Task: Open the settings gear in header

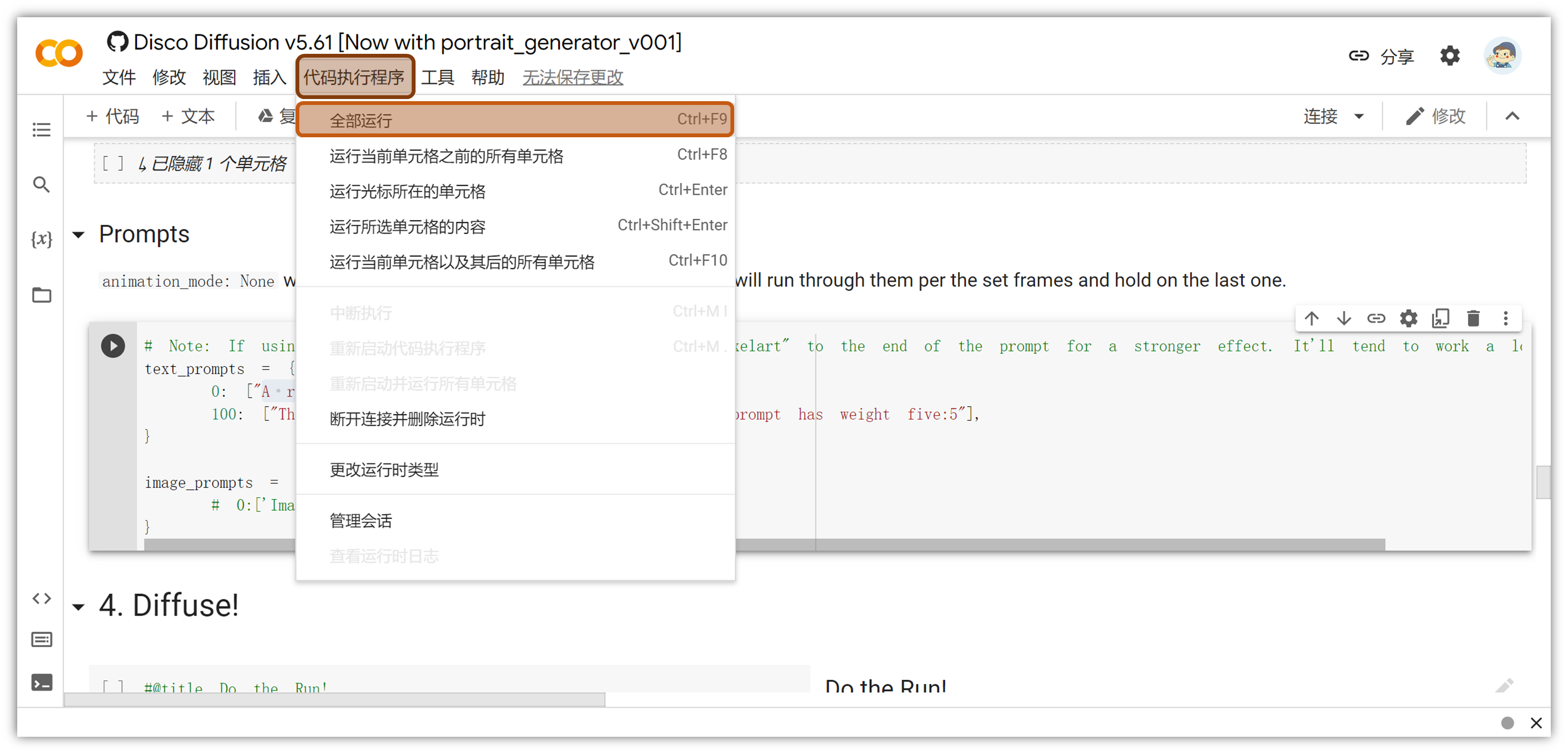Action: pos(1449,56)
